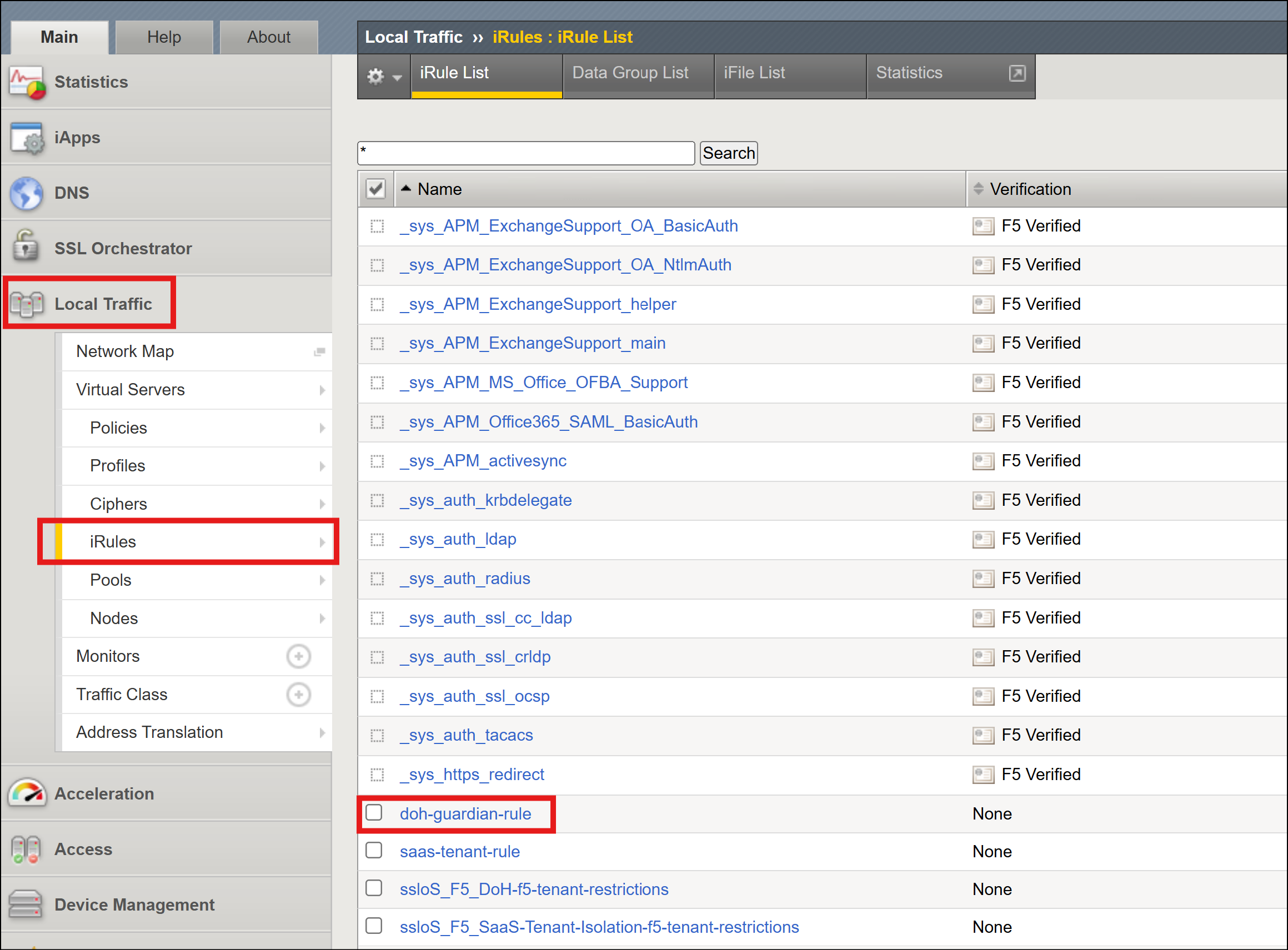Open the doh-guardian-rule iRule link
The width and height of the screenshot is (1288, 950).
pyautogui.click(x=465, y=814)
